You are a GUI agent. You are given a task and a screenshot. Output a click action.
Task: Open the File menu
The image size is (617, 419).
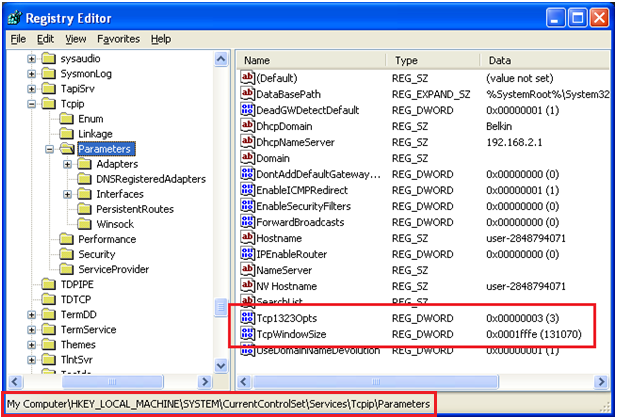point(18,39)
